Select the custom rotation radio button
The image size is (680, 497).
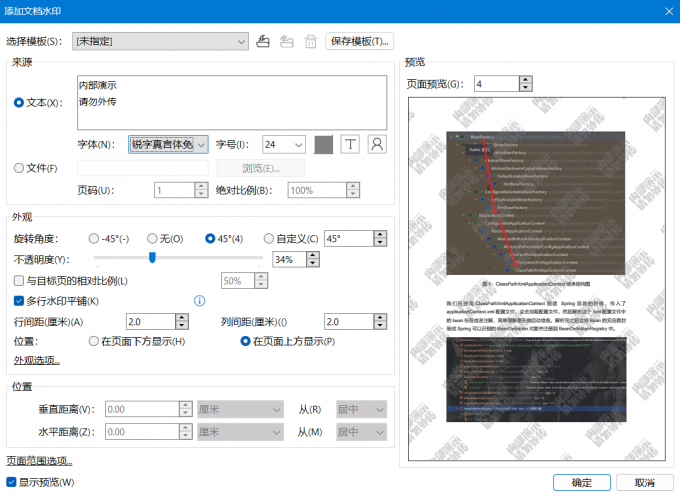[x=269, y=239]
